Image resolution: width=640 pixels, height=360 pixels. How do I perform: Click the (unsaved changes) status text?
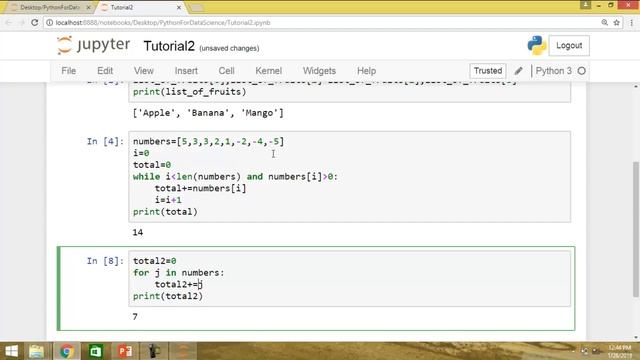229,48
